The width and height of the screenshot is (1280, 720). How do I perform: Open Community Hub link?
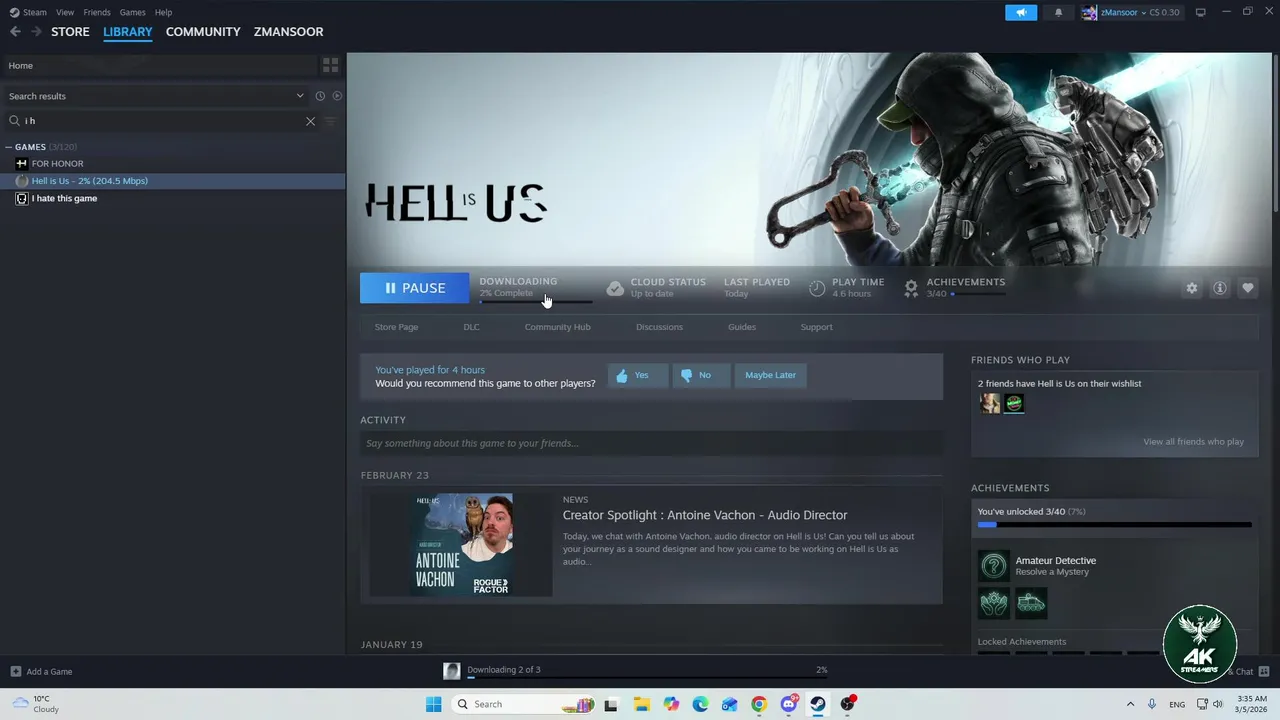tap(557, 327)
